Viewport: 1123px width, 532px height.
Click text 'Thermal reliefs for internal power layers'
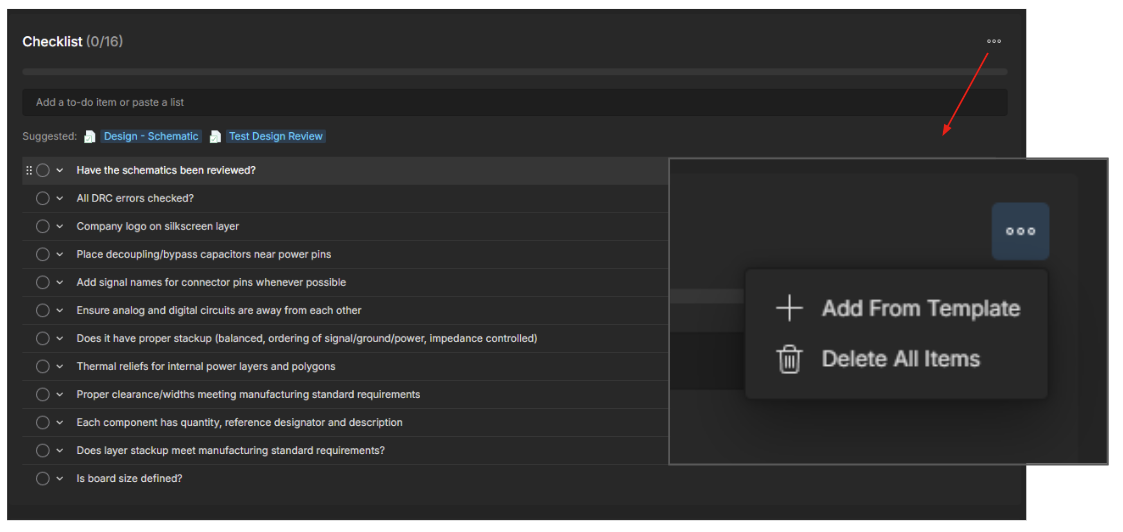175,366
